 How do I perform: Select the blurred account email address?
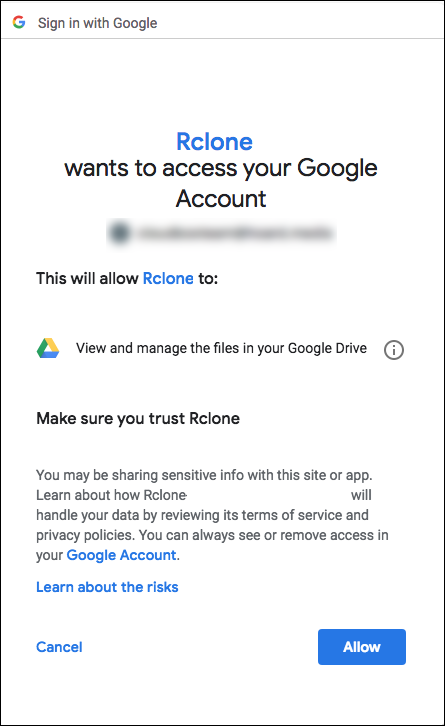(235, 232)
